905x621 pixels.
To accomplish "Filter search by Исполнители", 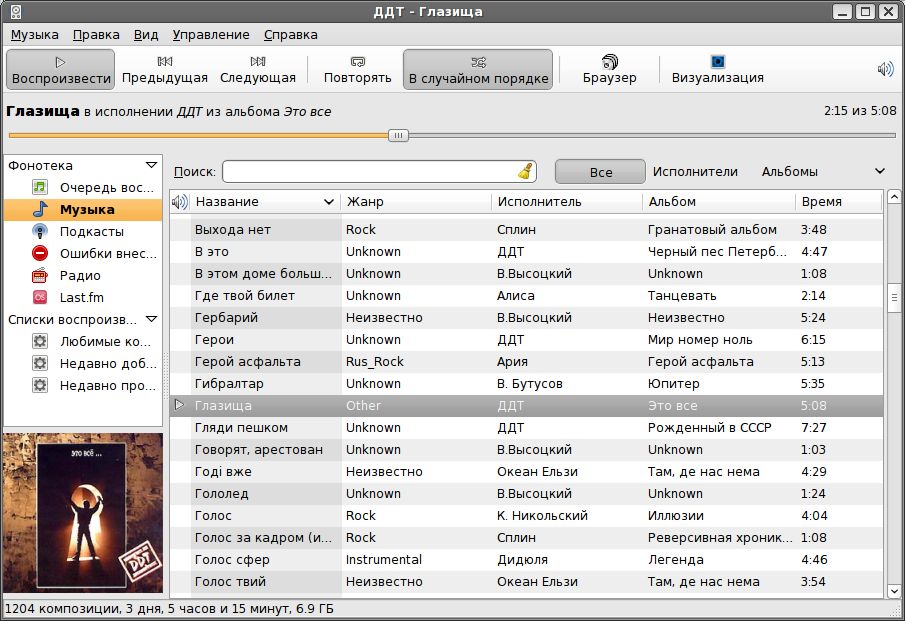I will click(x=695, y=172).
